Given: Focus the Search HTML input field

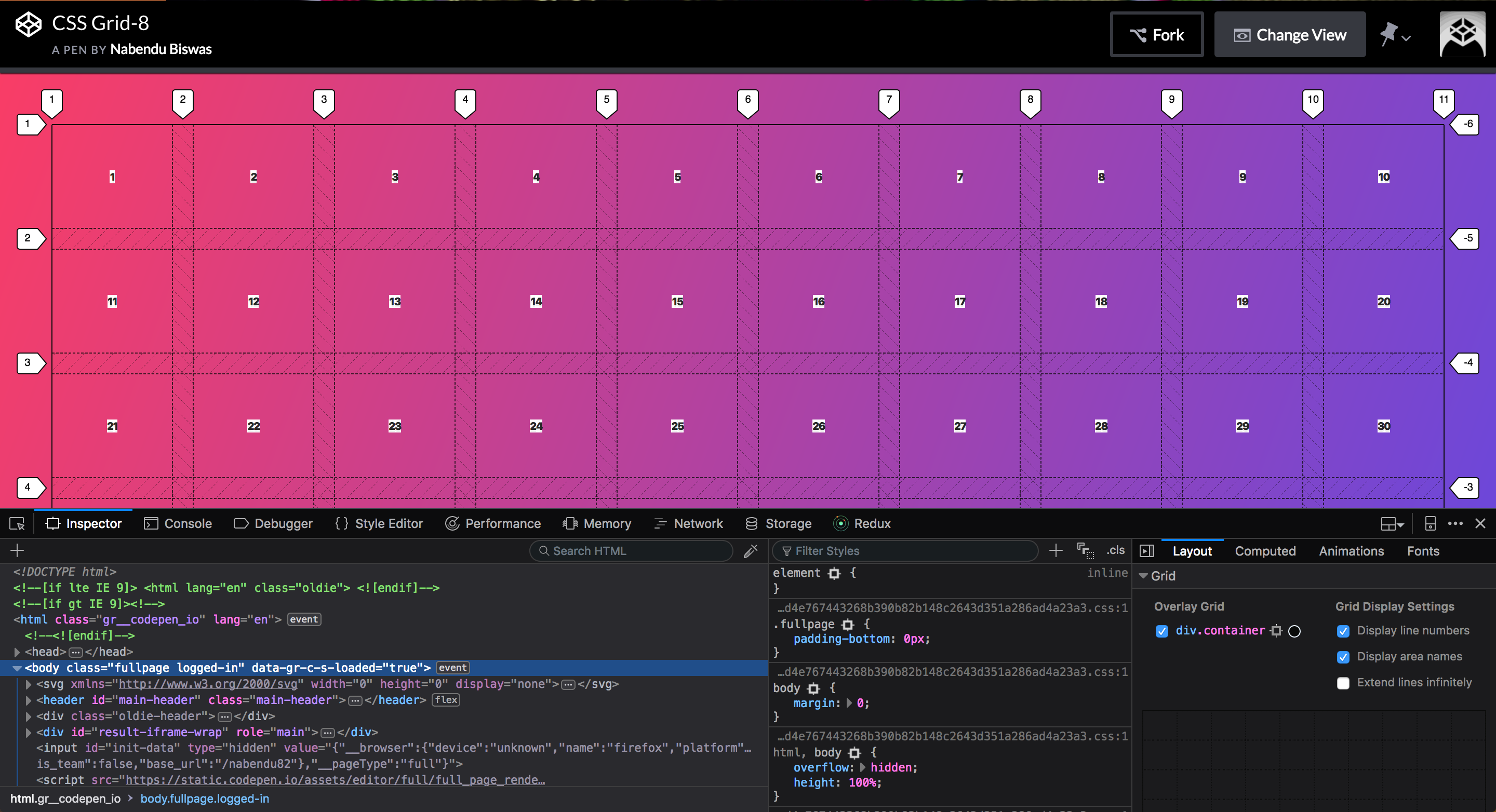Looking at the screenshot, I should click(632, 551).
